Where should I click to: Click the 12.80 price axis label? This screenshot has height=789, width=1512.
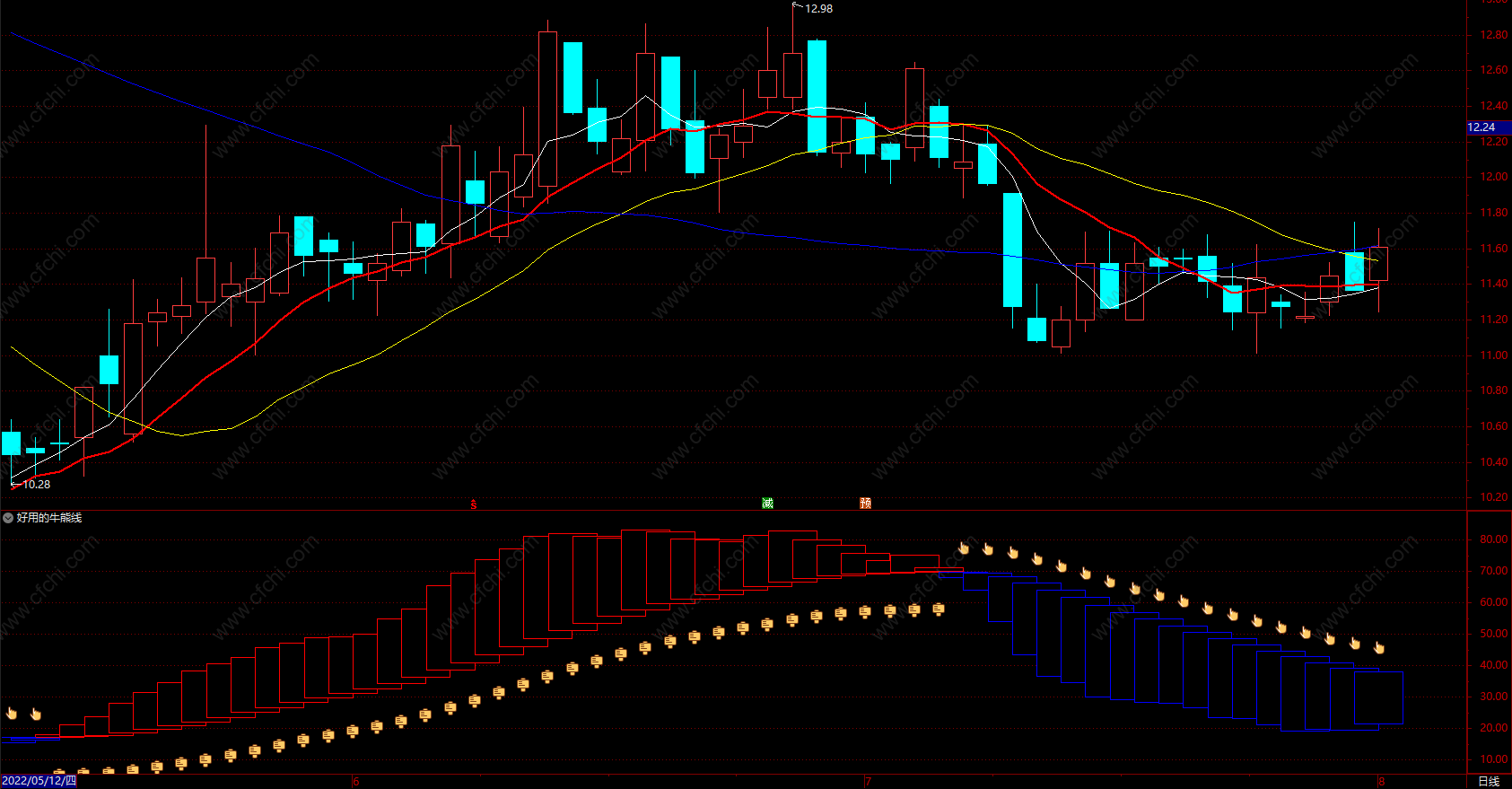pyautogui.click(x=1494, y=35)
